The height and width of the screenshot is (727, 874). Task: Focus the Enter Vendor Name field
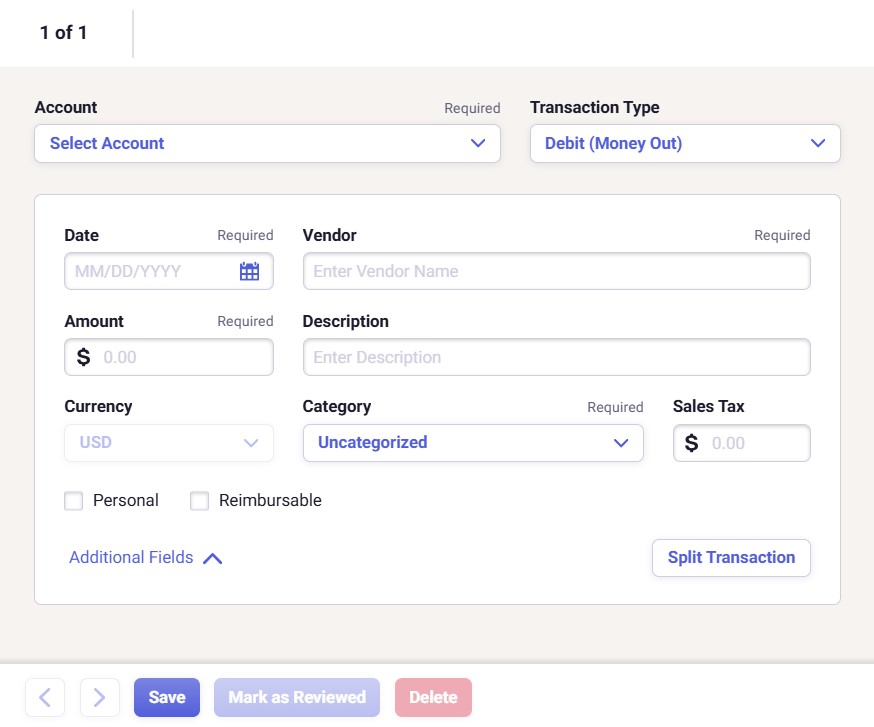556,271
